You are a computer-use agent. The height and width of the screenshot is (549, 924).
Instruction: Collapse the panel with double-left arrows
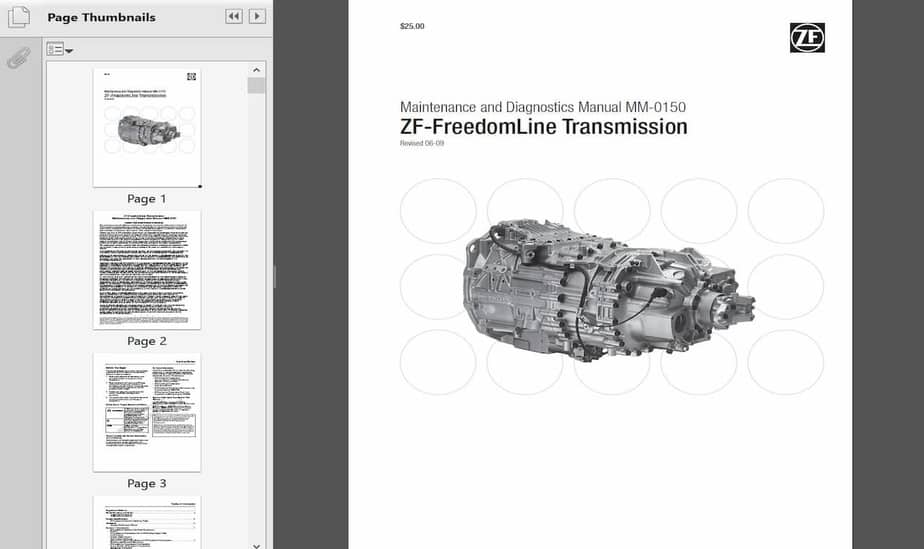tap(233, 17)
